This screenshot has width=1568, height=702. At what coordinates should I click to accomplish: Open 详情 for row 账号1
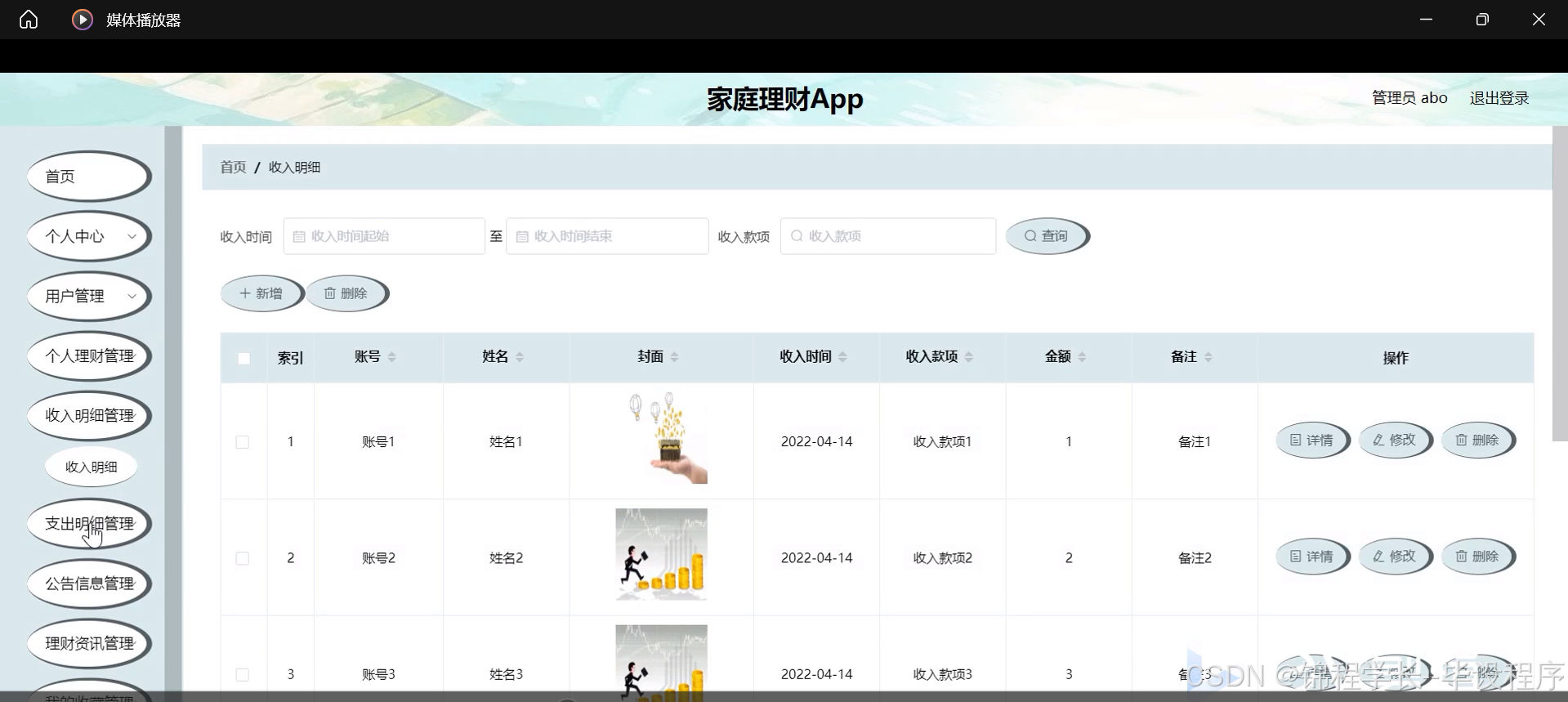(x=1312, y=440)
